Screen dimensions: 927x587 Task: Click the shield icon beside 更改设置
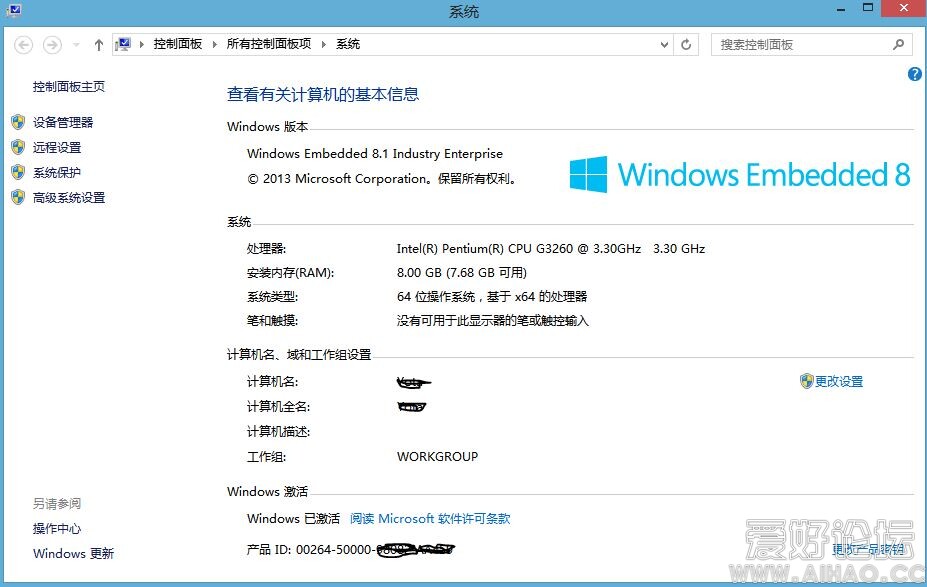coord(806,381)
